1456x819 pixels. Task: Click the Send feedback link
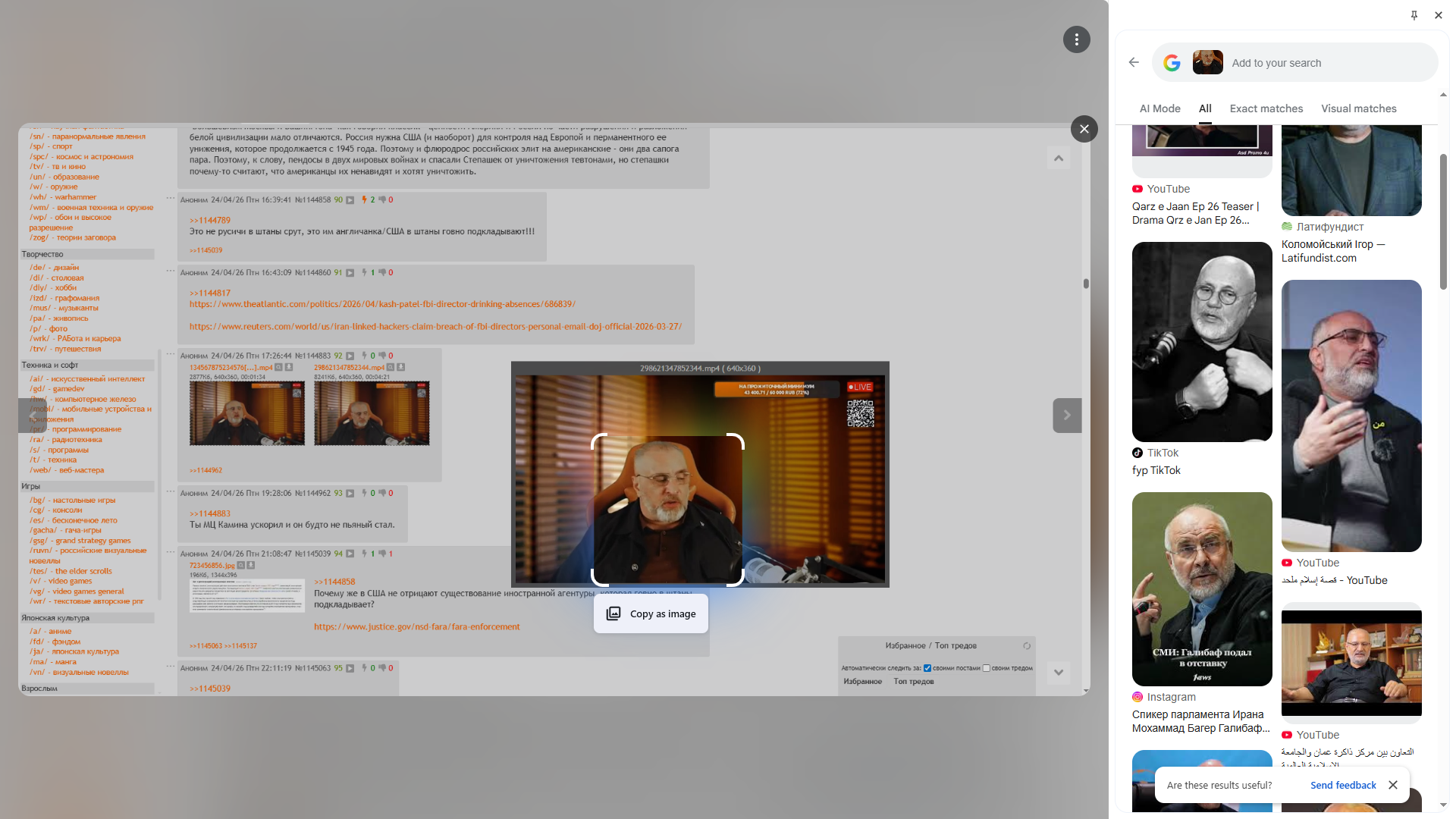tap(1343, 785)
